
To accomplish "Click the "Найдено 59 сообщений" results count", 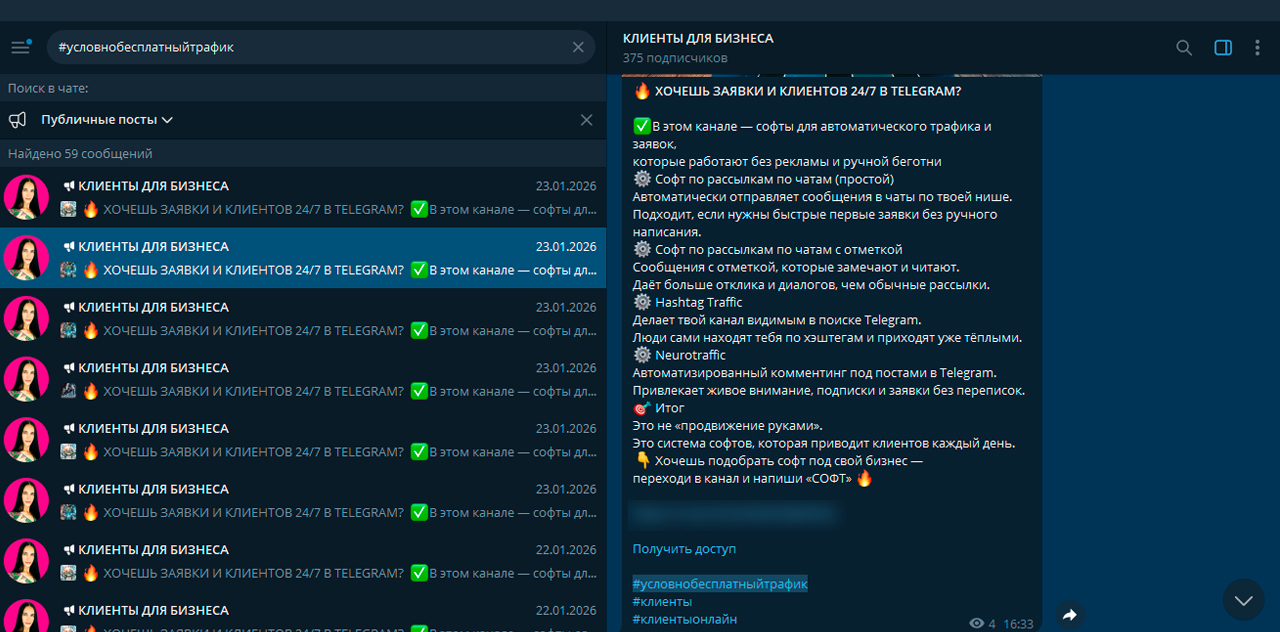I will 80,154.
